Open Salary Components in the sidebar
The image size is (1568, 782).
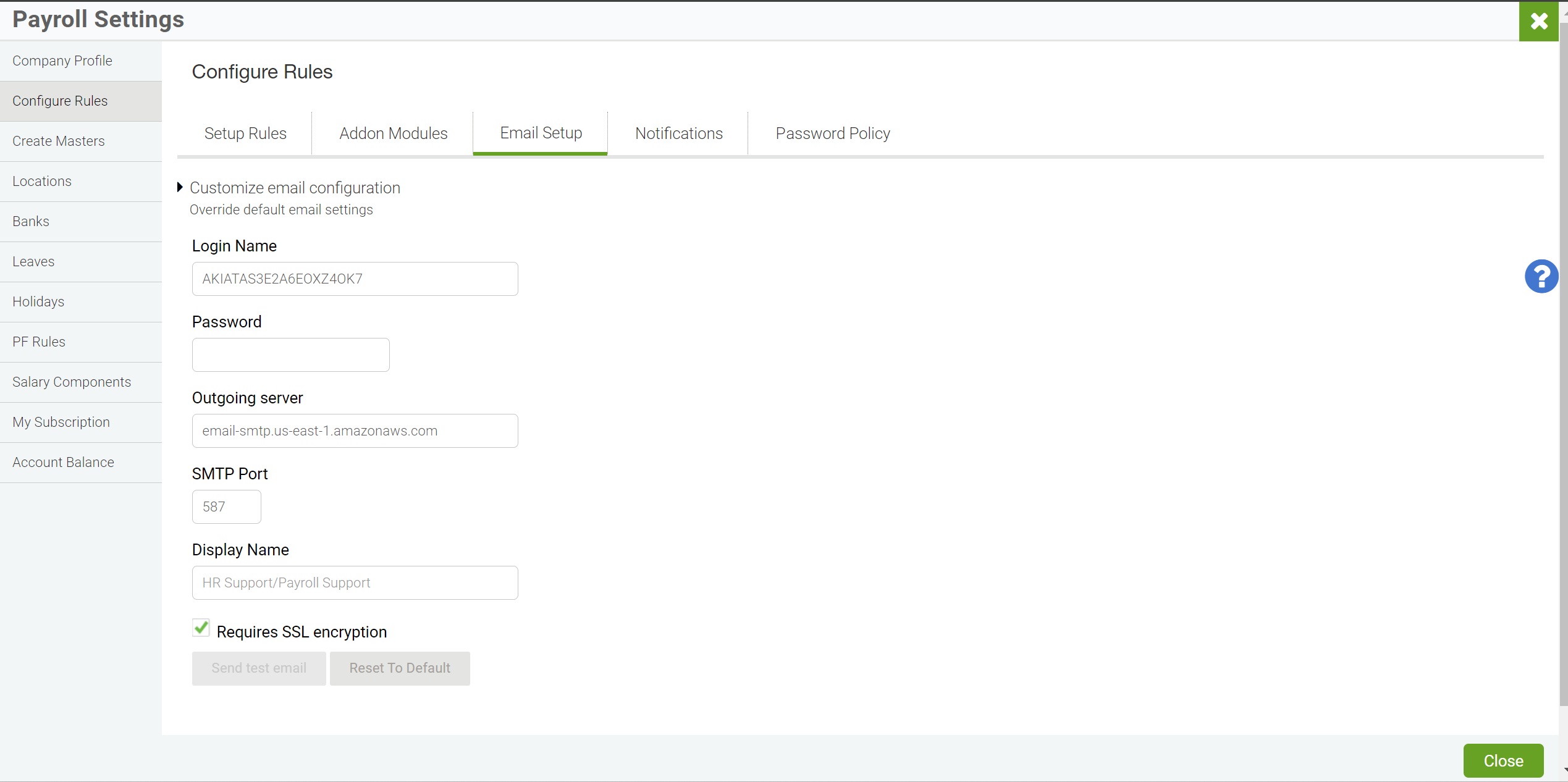point(72,382)
